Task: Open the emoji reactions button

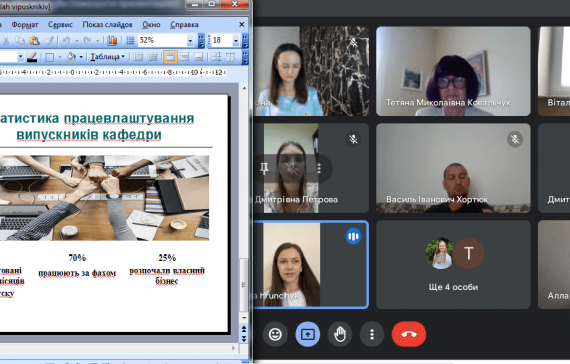Action: point(275,334)
